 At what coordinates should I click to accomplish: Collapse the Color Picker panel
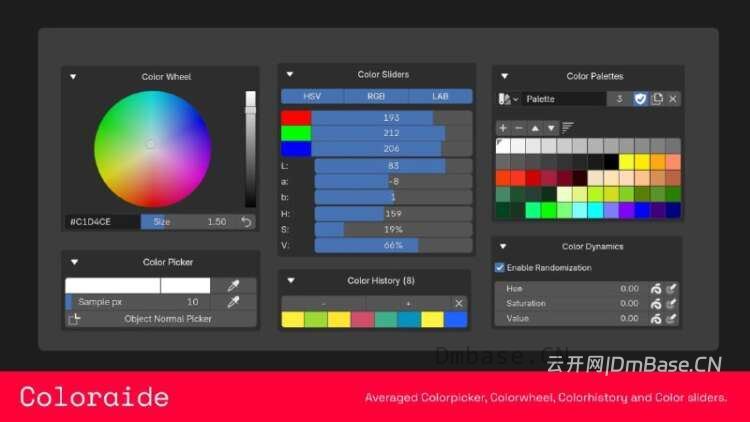[74, 262]
